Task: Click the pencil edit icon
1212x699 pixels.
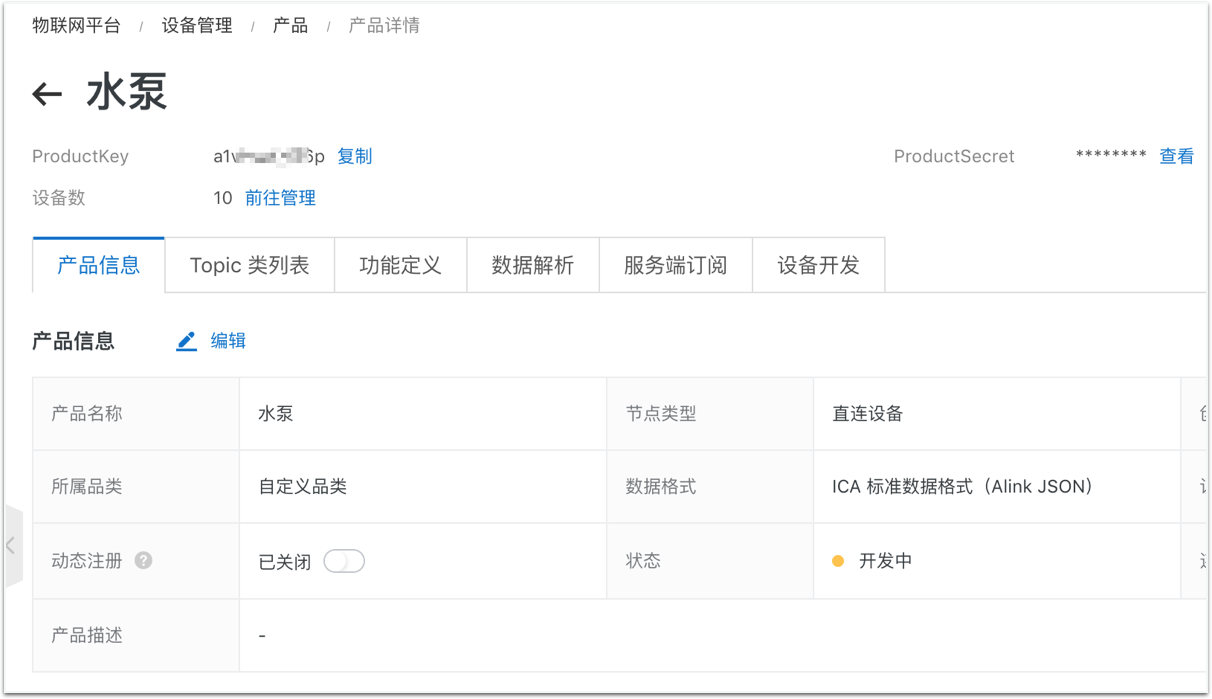Action: tap(187, 341)
